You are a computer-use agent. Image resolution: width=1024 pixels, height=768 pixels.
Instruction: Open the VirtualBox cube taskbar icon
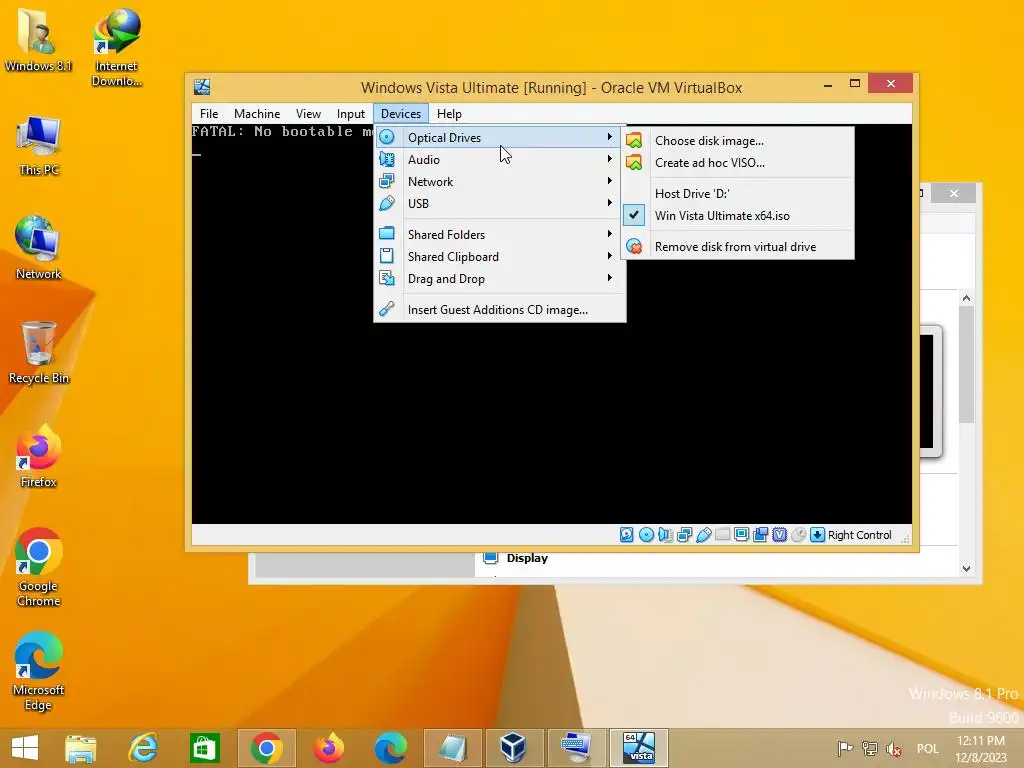tap(513, 748)
